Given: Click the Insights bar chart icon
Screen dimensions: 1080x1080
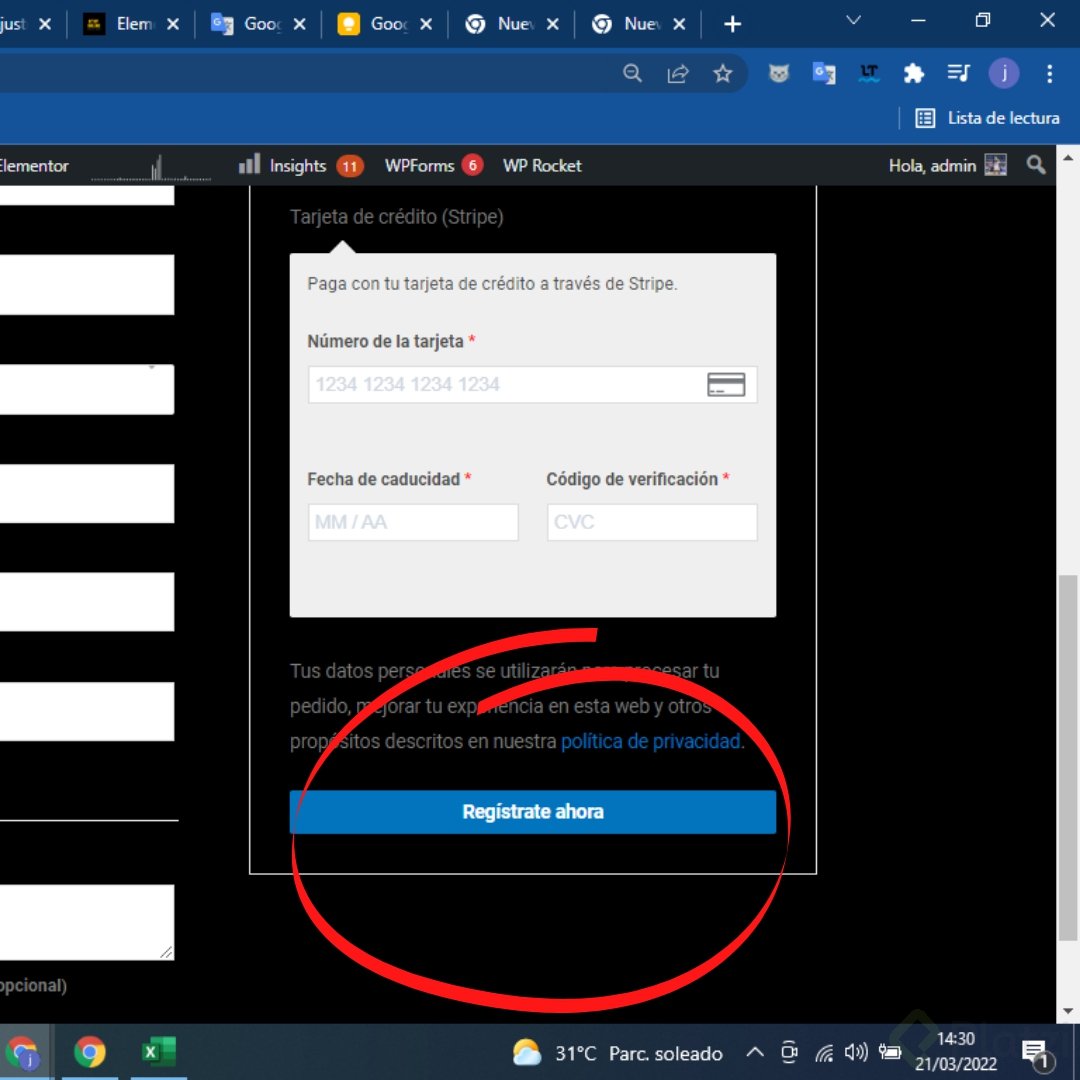Looking at the screenshot, I should click(249, 164).
